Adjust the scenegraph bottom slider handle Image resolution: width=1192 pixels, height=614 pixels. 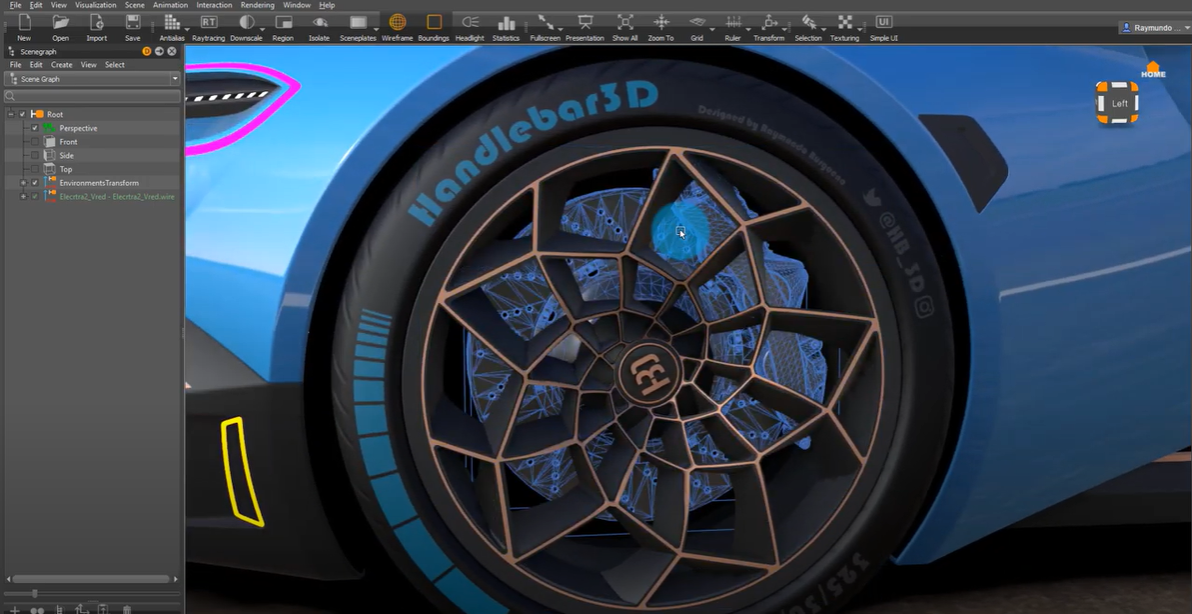[x=34, y=593]
